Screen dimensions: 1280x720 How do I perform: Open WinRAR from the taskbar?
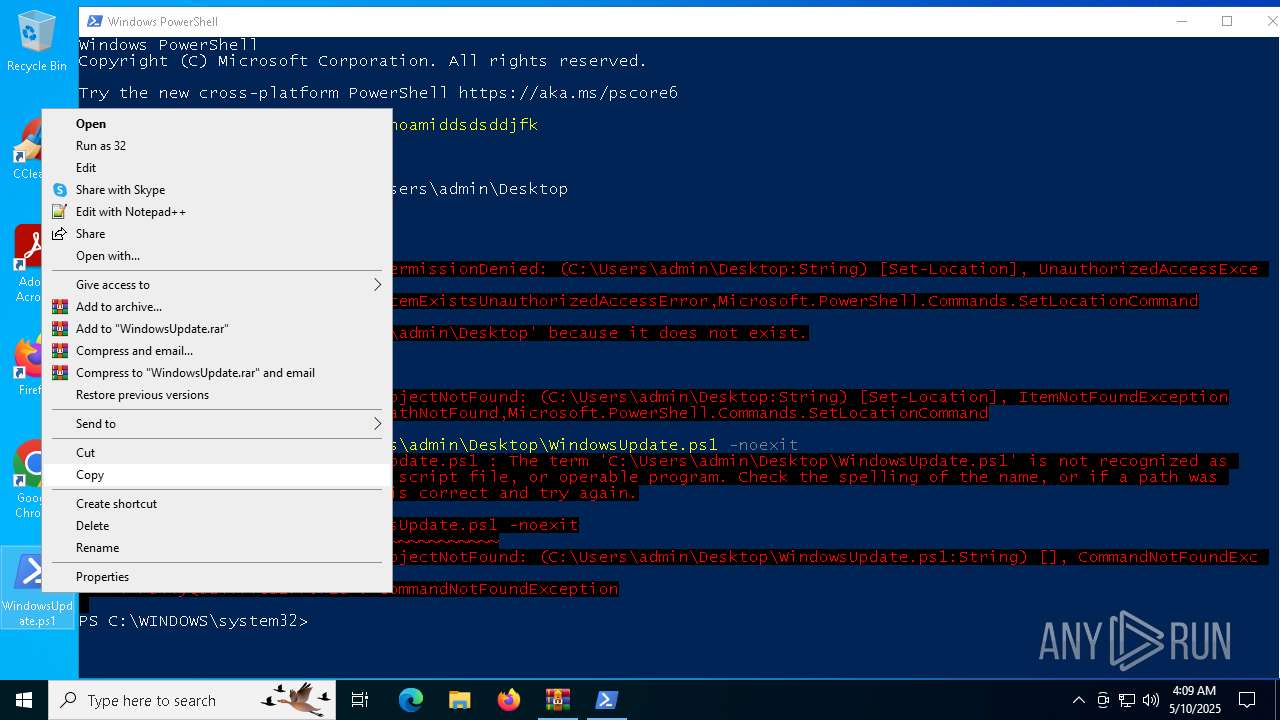pos(557,700)
